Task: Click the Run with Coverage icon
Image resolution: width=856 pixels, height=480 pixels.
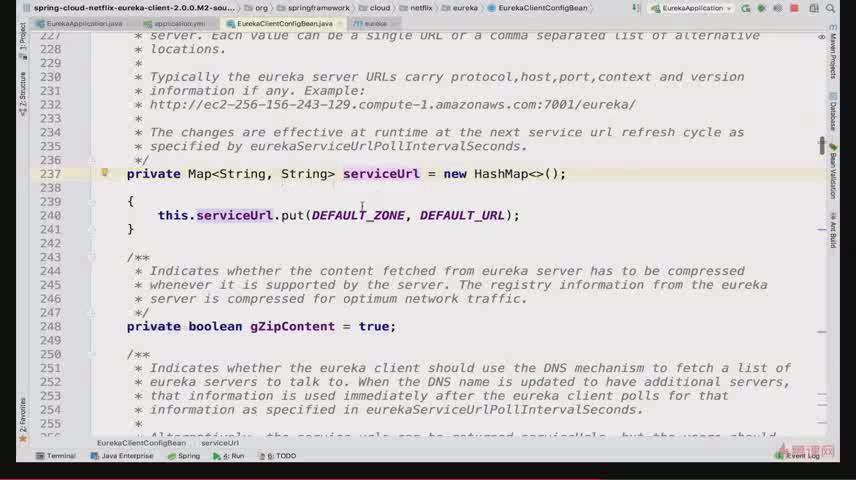Action: point(778,8)
